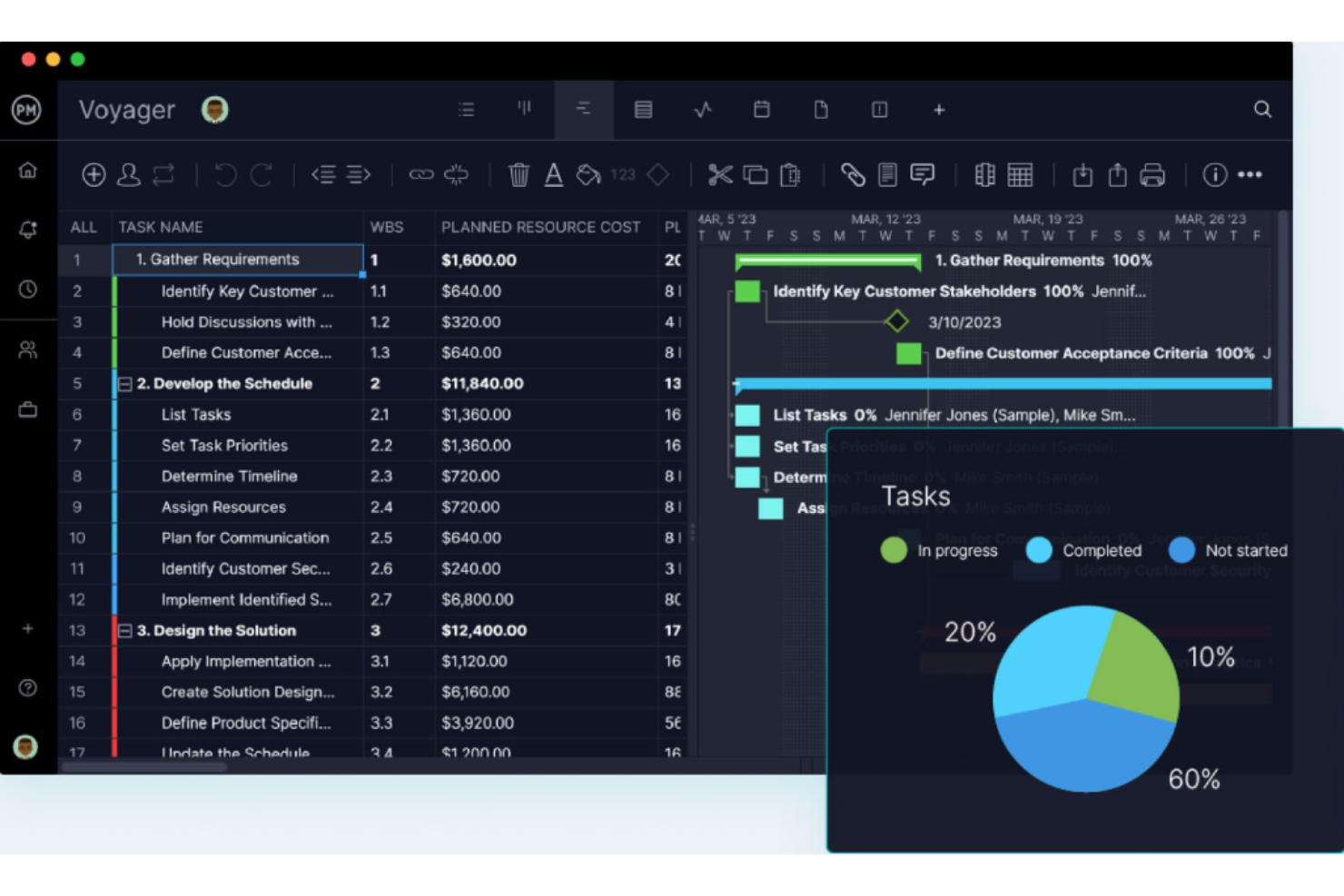
Task: Click the assign person icon in toolbar
Action: (128, 174)
